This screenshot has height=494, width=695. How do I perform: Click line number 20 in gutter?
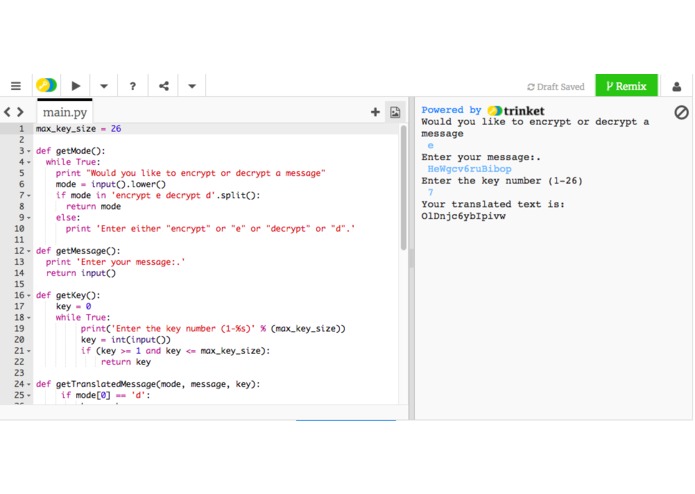point(19,339)
